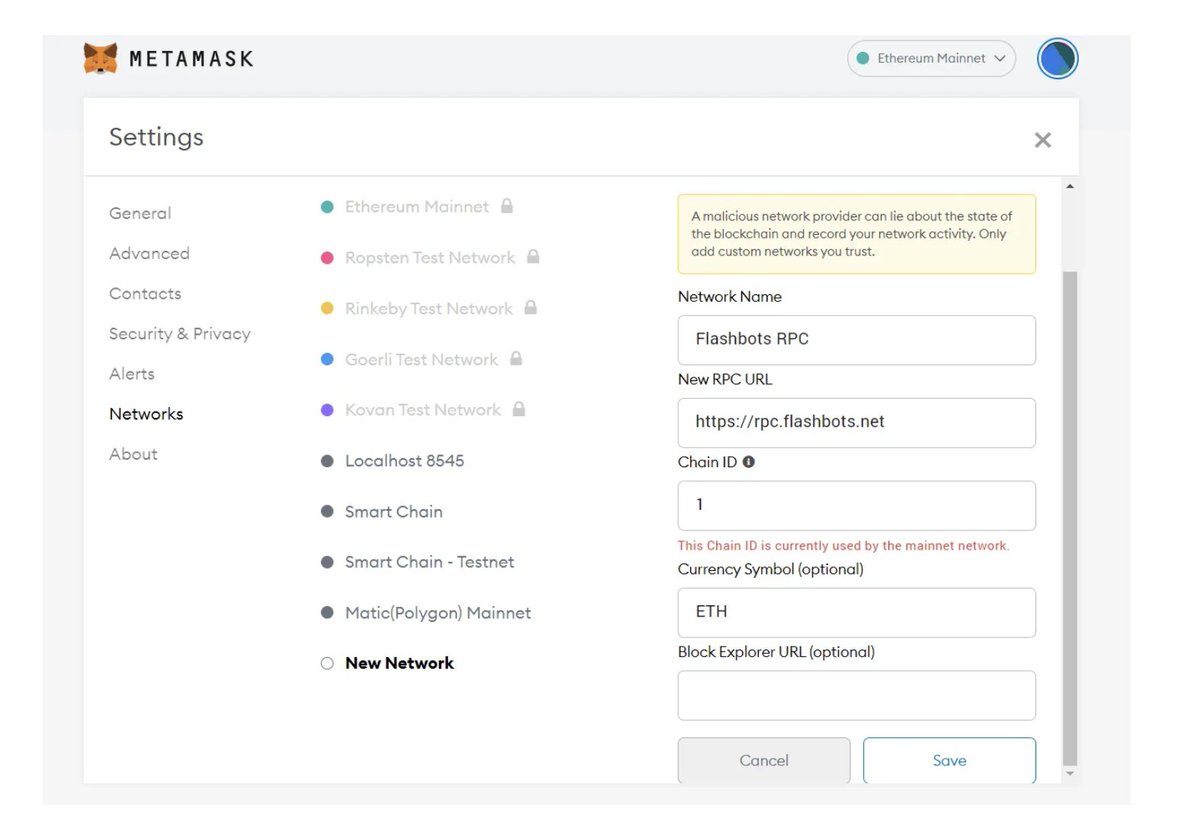Click the malicious network provider warning
This screenshot has width=1200, height=834.
point(857,234)
